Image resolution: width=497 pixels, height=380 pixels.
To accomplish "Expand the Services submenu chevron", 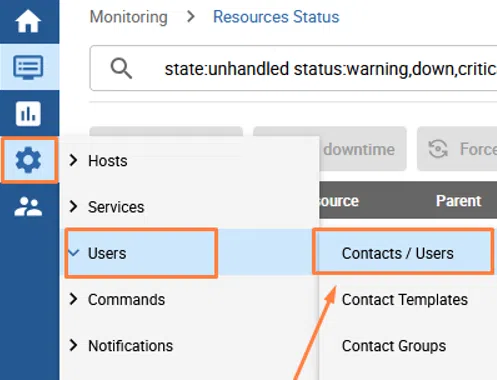I will point(73,207).
